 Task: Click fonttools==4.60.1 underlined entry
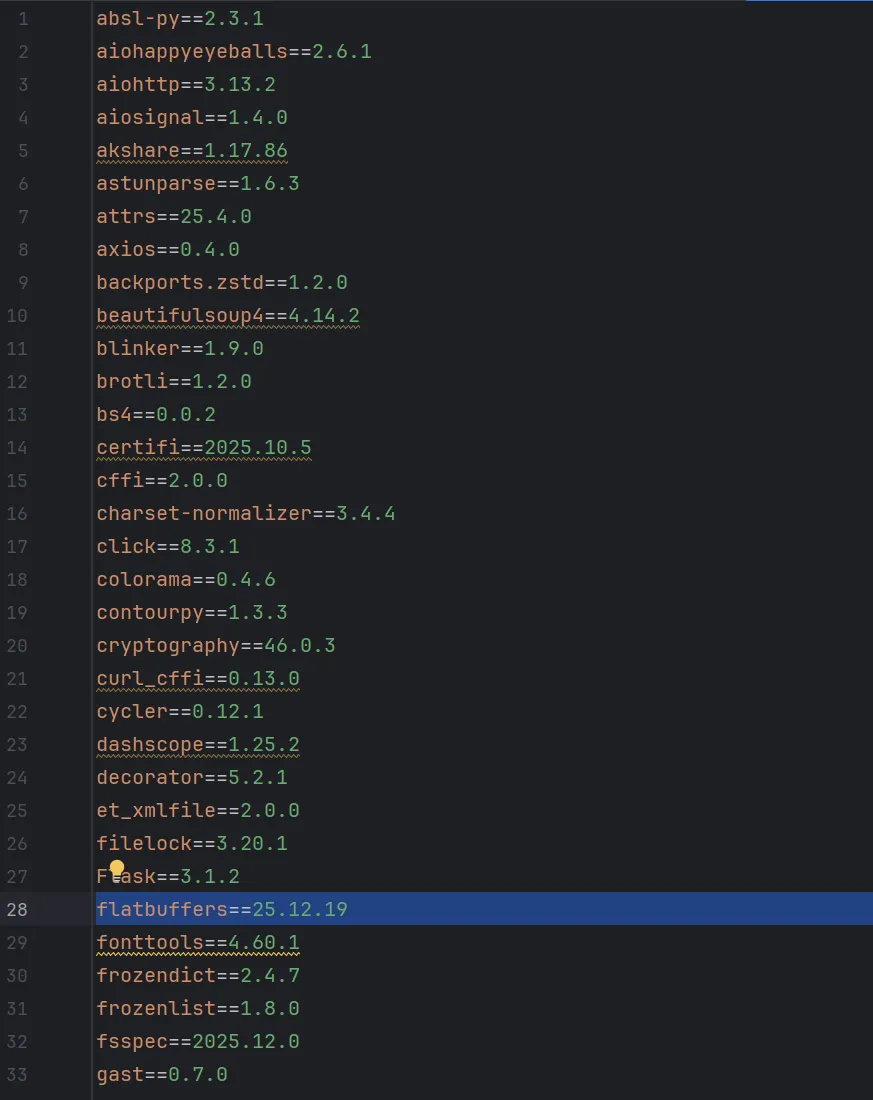point(198,941)
